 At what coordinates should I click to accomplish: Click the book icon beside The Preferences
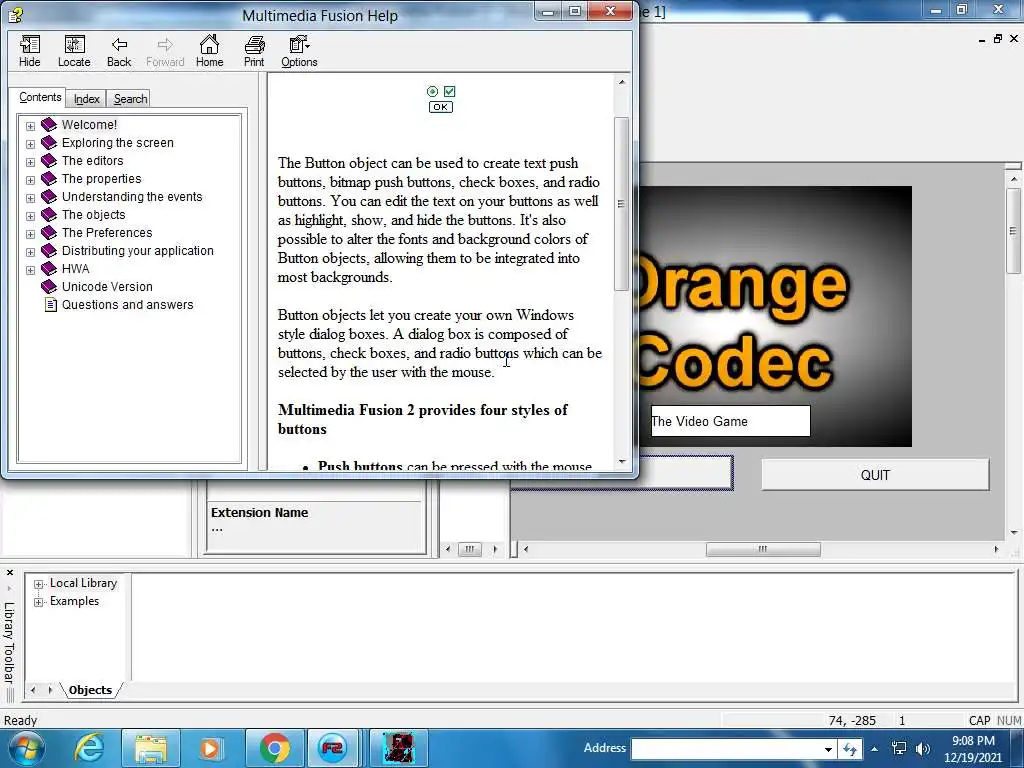tap(49, 232)
